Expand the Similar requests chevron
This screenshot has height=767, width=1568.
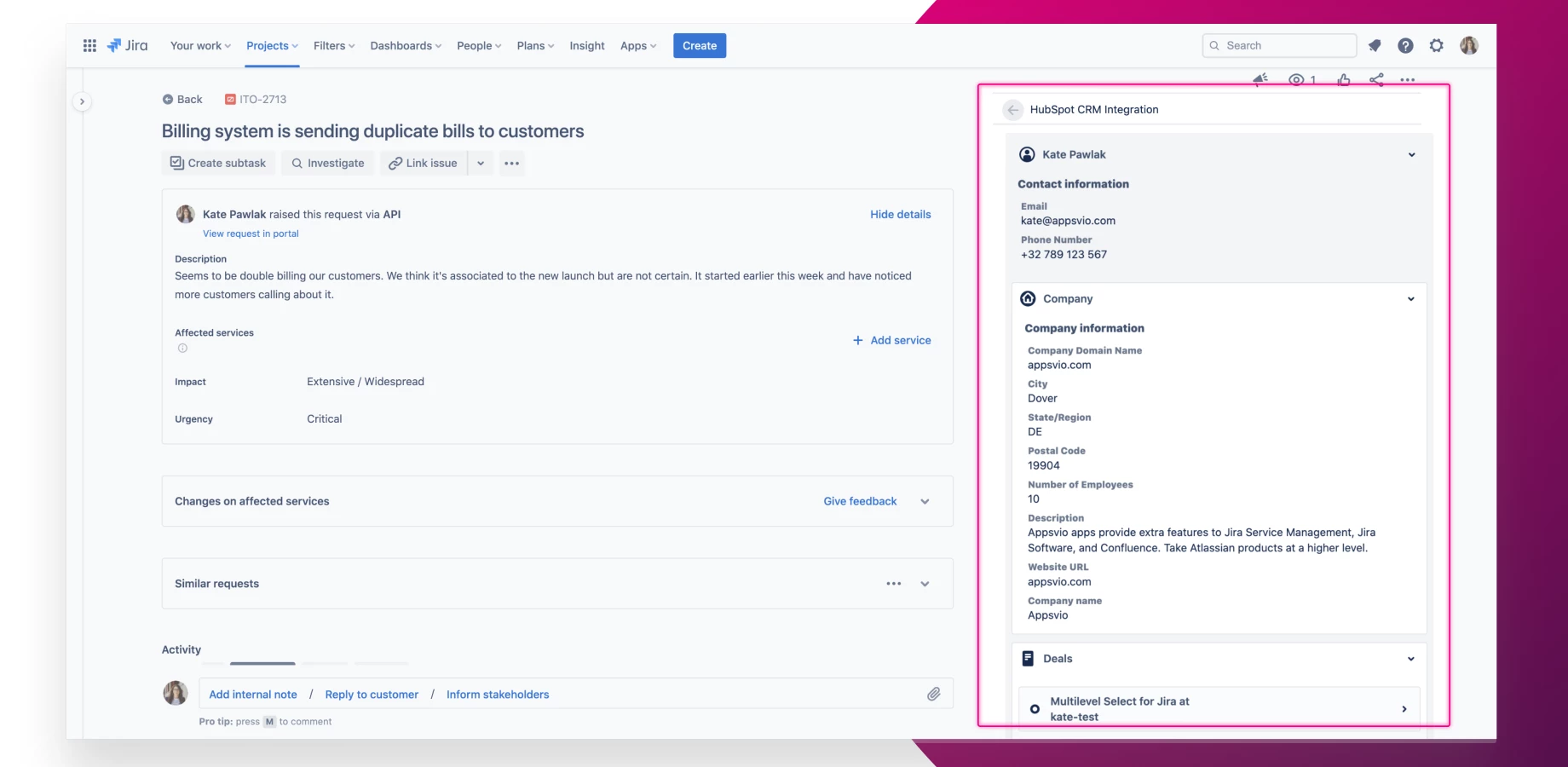pyautogui.click(x=925, y=584)
